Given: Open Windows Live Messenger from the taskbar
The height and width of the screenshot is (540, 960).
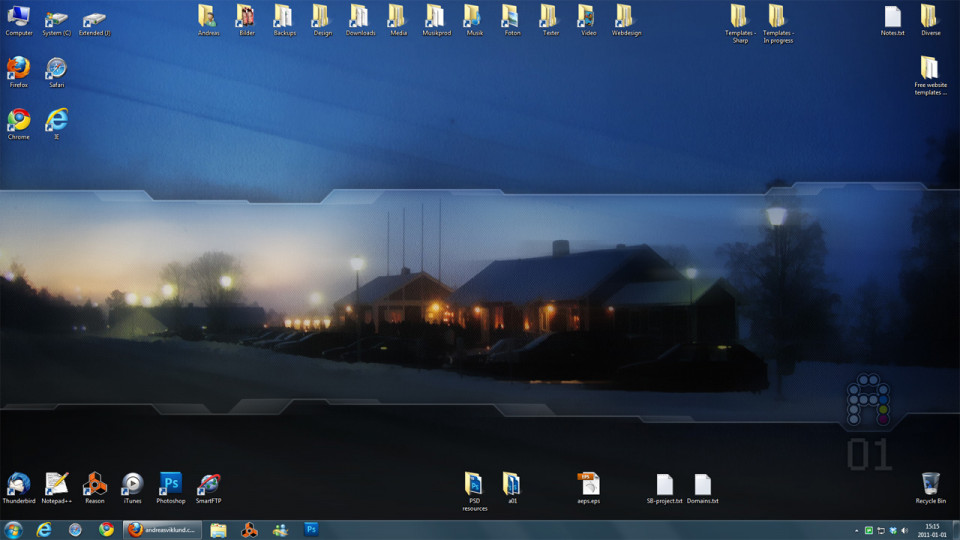Looking at the screenshot, I should (x=280, y=530).
